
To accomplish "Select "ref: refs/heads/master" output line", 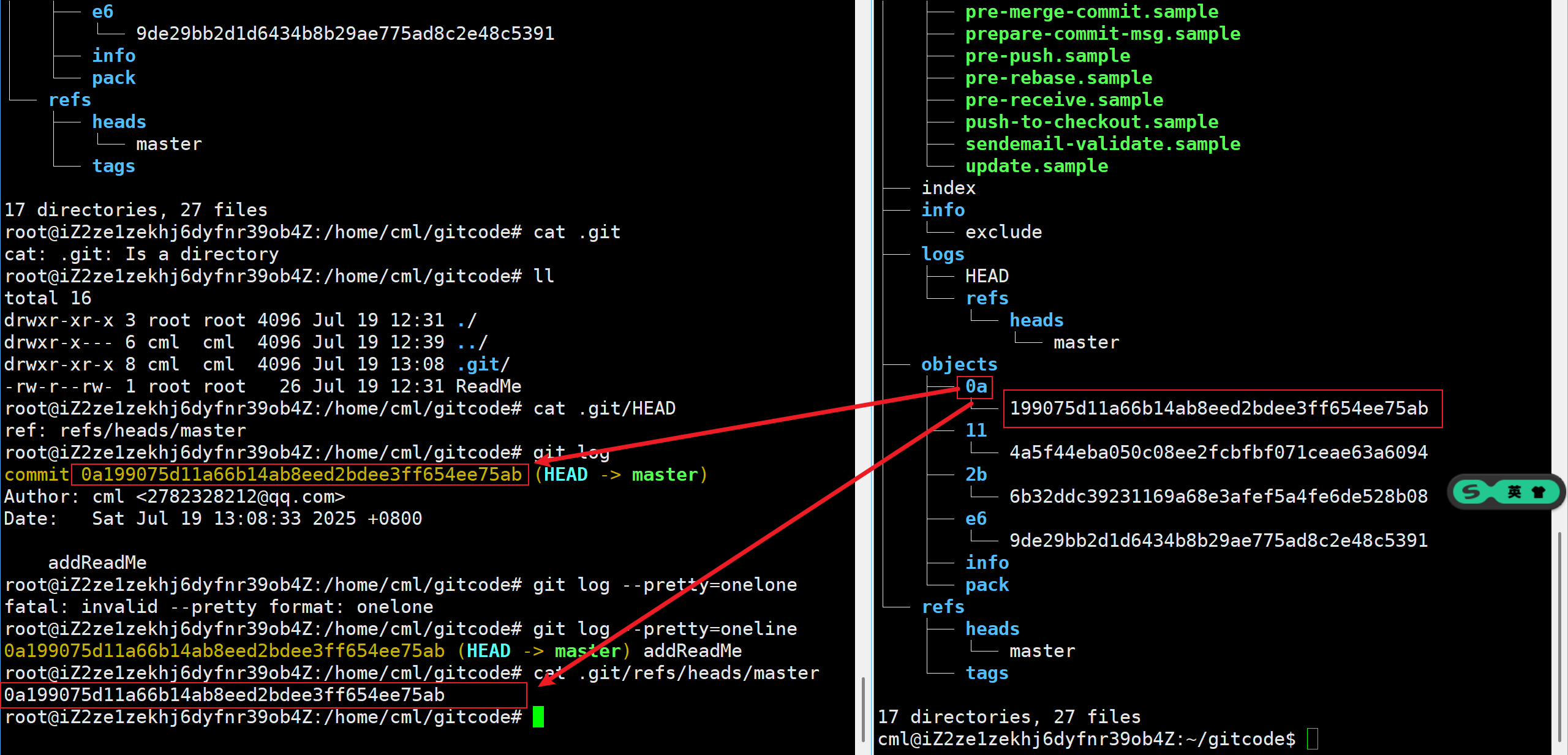I will click(x=125, y=430).
